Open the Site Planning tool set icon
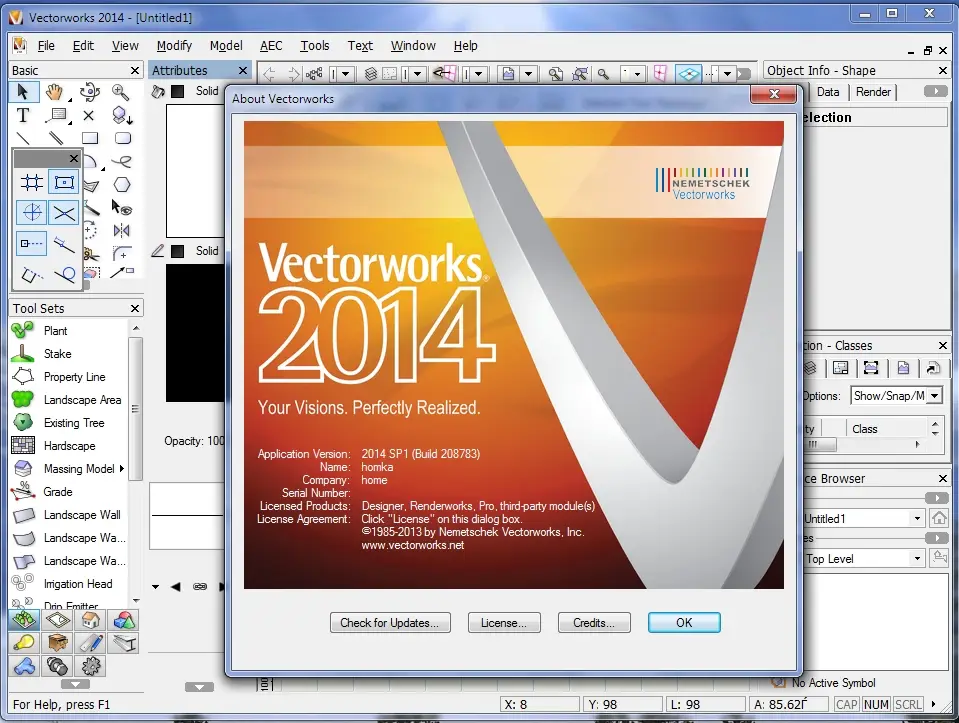The image size is (959, 723). (24, 620)
